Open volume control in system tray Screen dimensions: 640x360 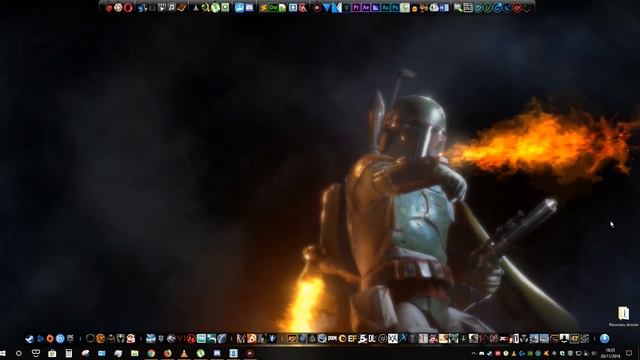click(595, 353)
